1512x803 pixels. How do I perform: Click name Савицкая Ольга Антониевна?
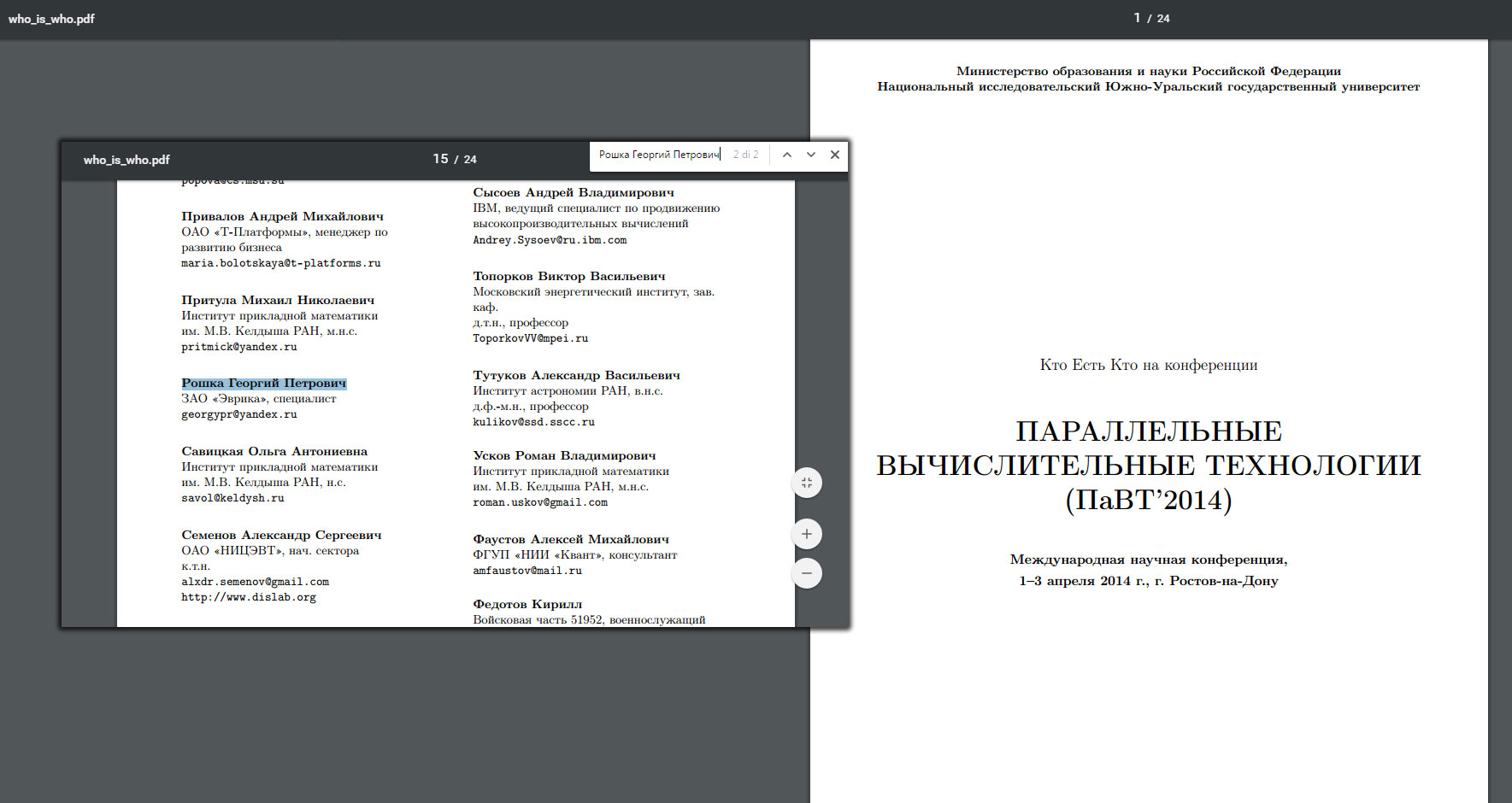point(274,451)
